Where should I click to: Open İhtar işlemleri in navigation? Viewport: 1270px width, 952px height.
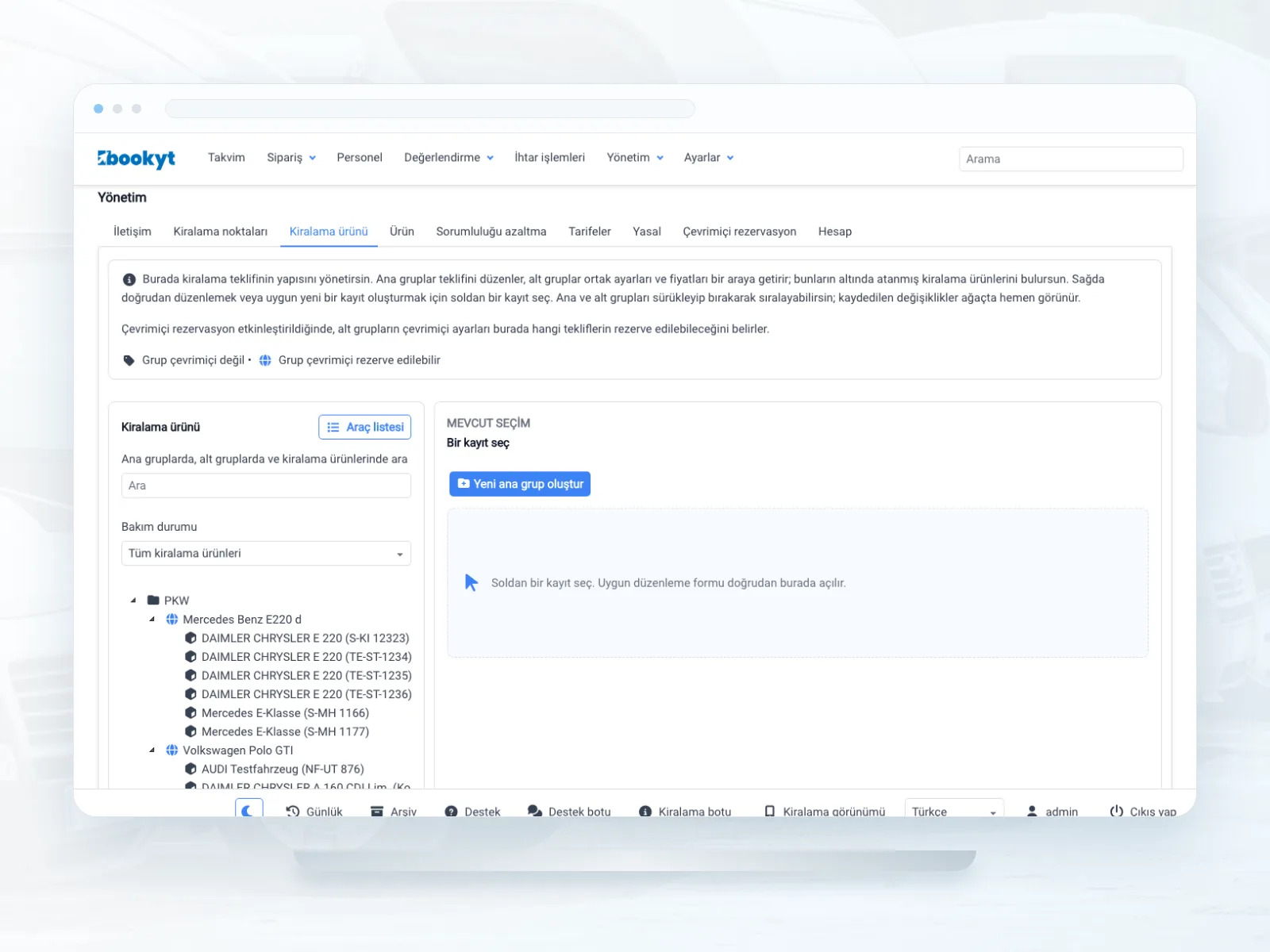(x=549, y=158)
